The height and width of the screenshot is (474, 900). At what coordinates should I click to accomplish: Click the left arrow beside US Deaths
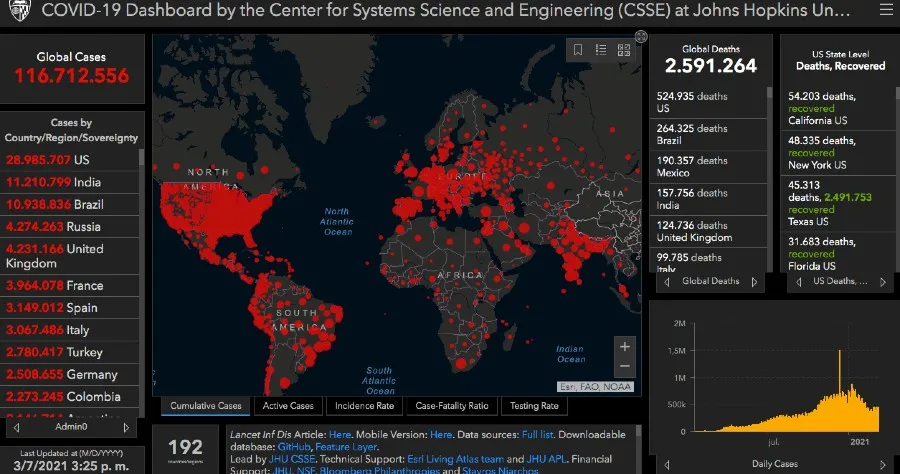click(x=797, y=282)
